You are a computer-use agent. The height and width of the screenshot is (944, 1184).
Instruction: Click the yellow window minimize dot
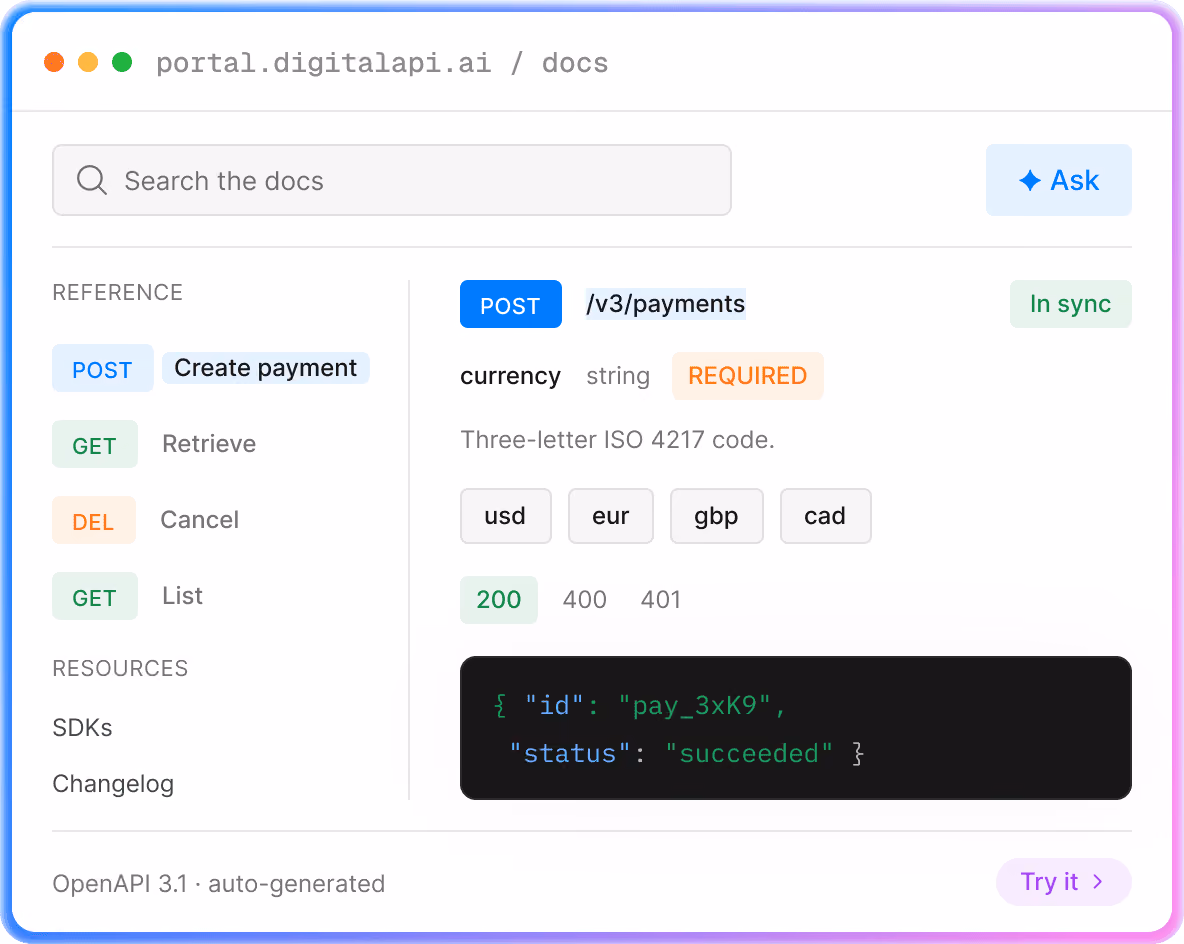88,62
